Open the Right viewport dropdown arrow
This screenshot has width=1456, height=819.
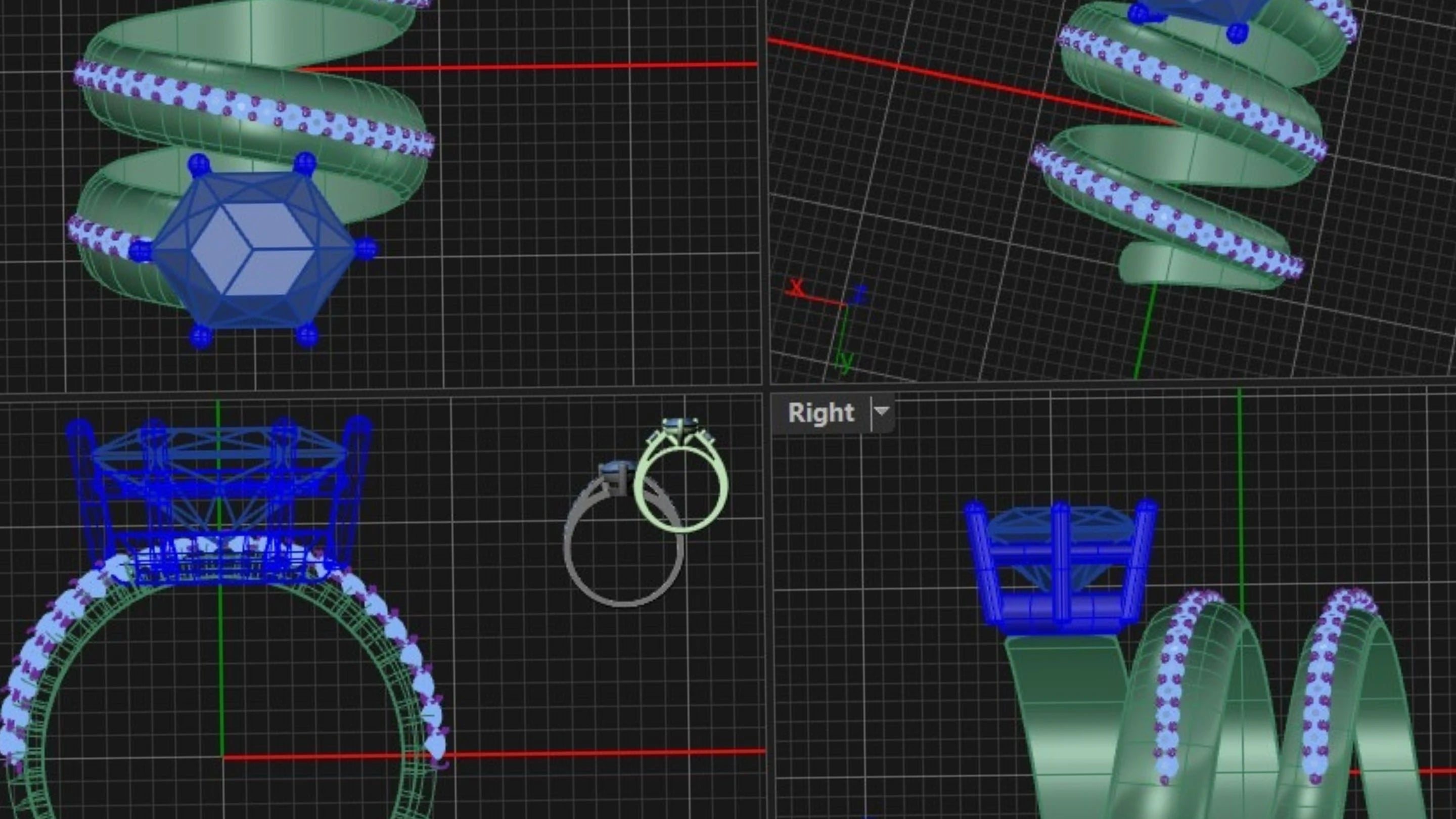tap(882, 412)
